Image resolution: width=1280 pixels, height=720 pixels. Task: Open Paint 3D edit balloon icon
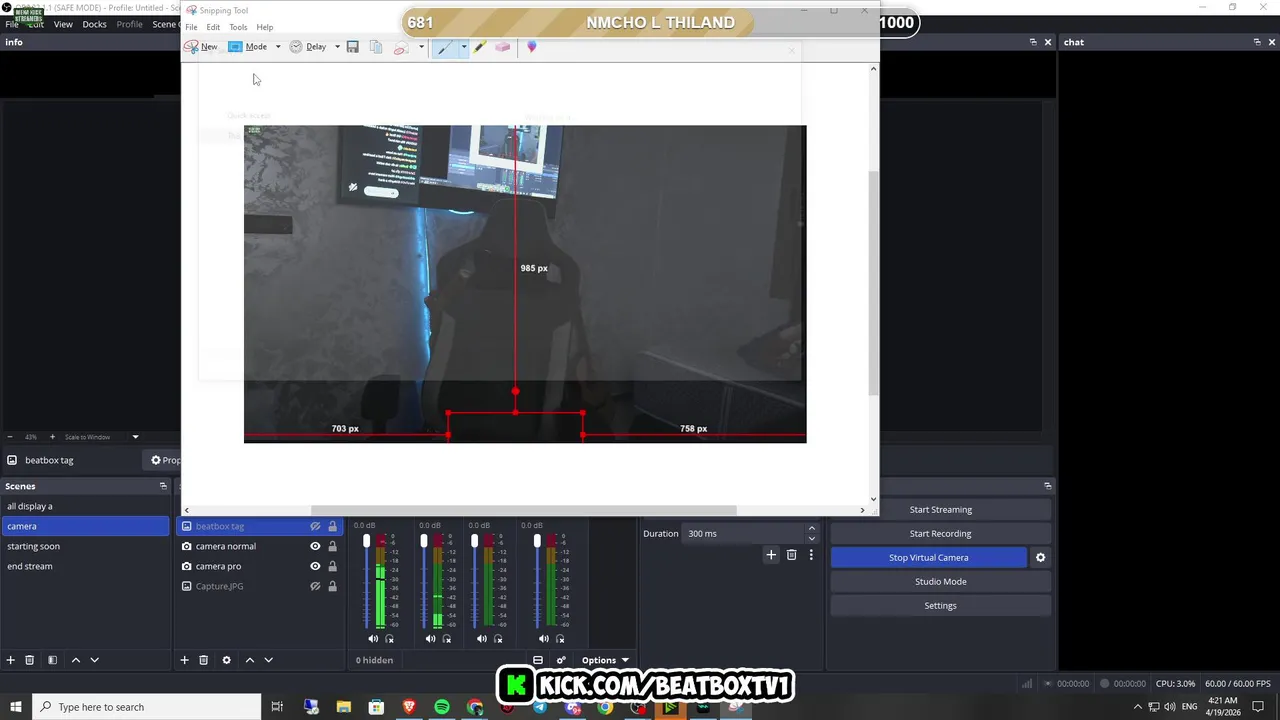532,47
